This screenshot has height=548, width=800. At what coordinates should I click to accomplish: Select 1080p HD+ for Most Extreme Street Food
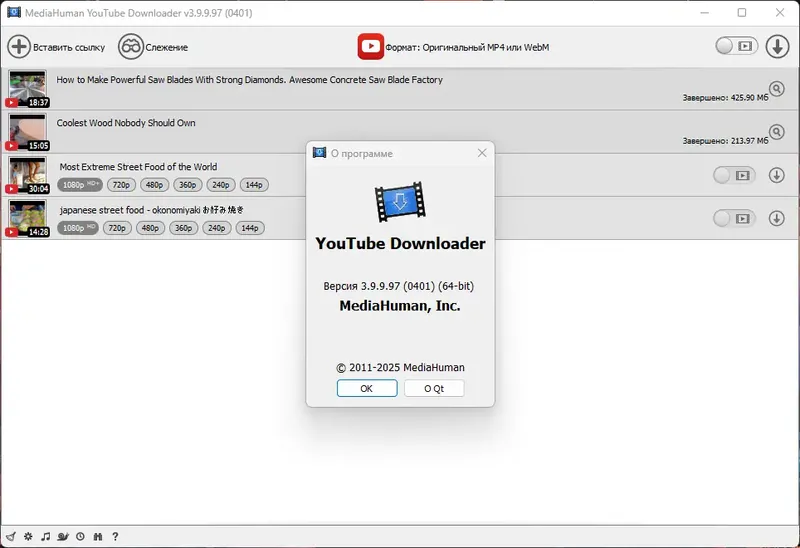click(x=80, y=185)
